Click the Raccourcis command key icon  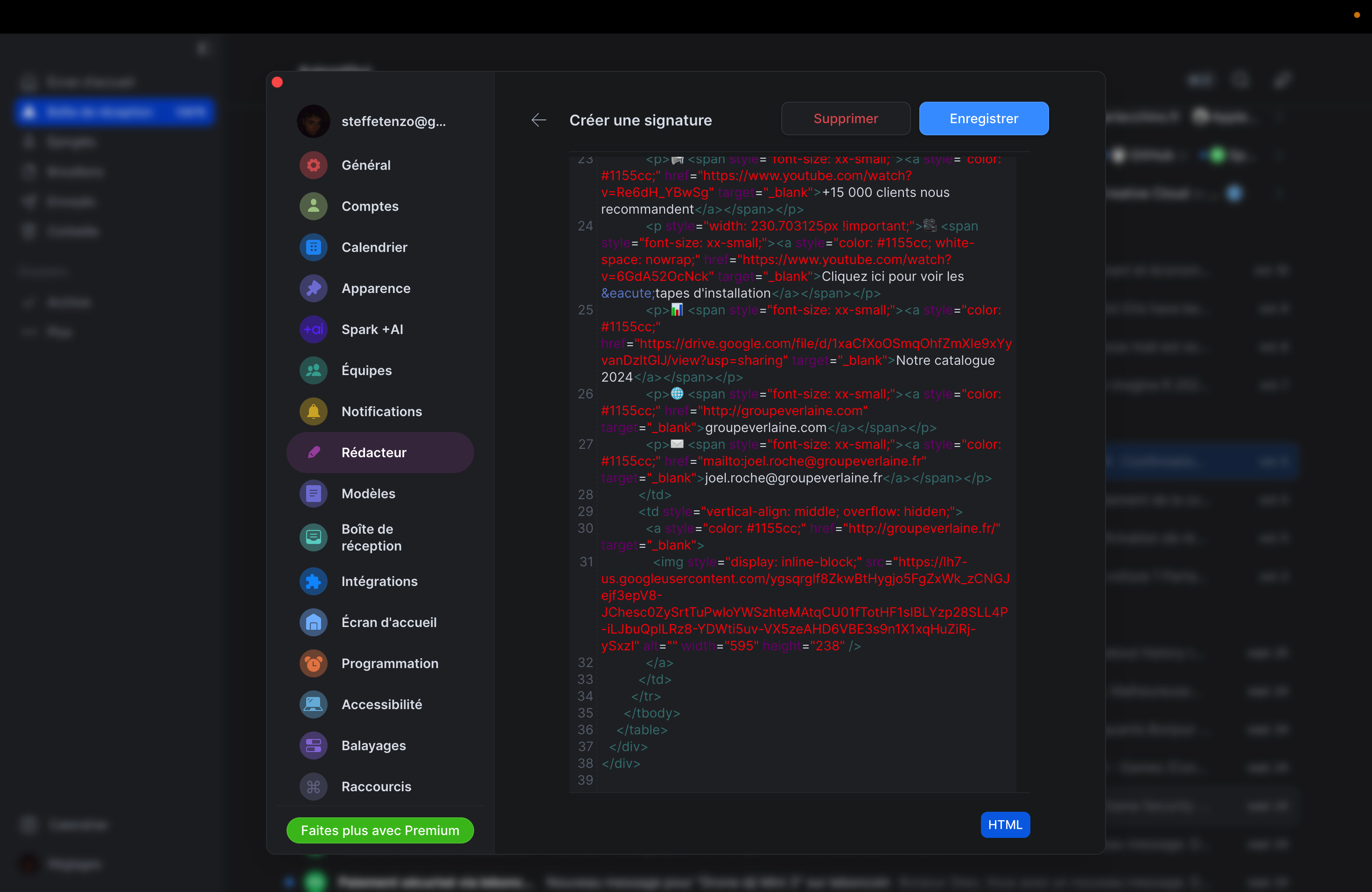coord(313,787)
